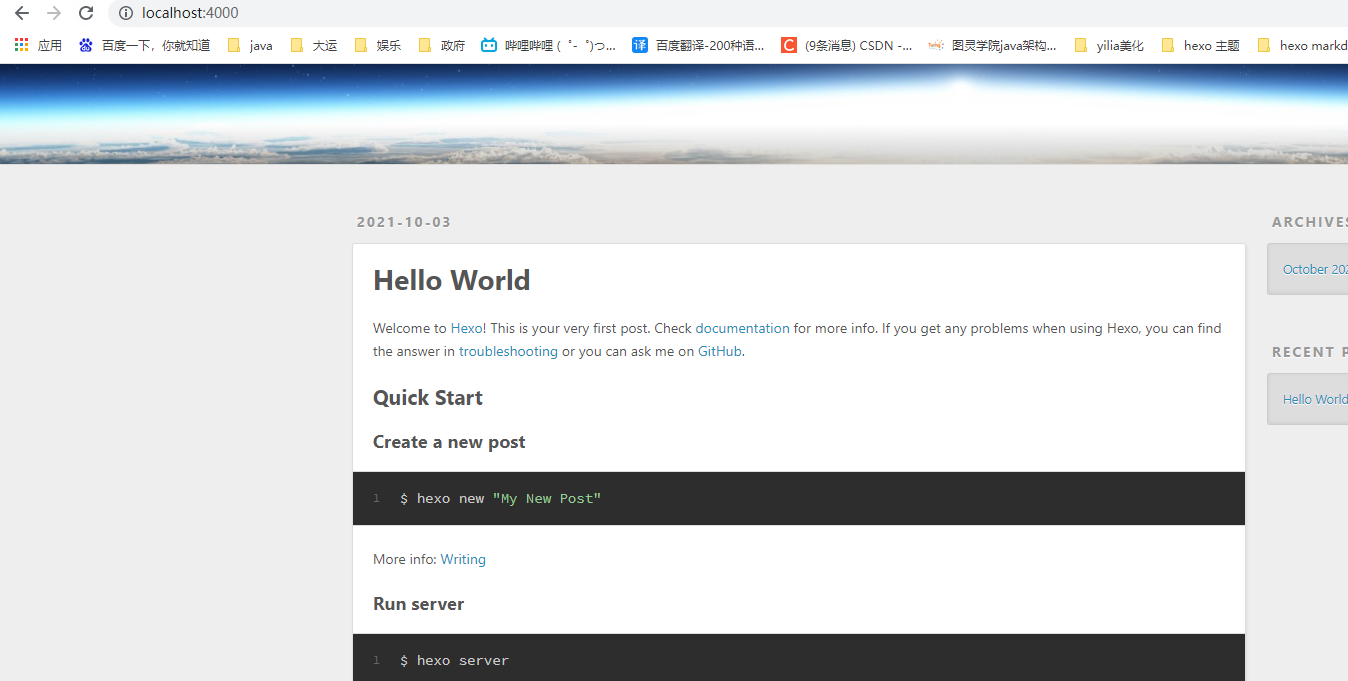1348x681 pixels.
Task: Go back using the browser back arrow
Action: pyautogui.click(x=22, y=13)
